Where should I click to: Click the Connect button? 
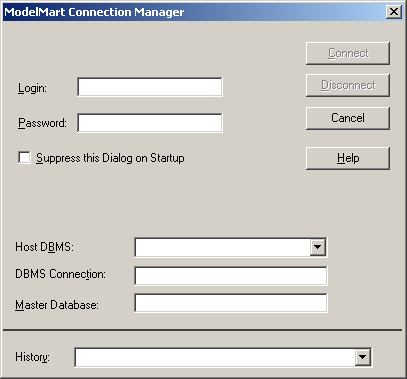[x=348, y=53]
